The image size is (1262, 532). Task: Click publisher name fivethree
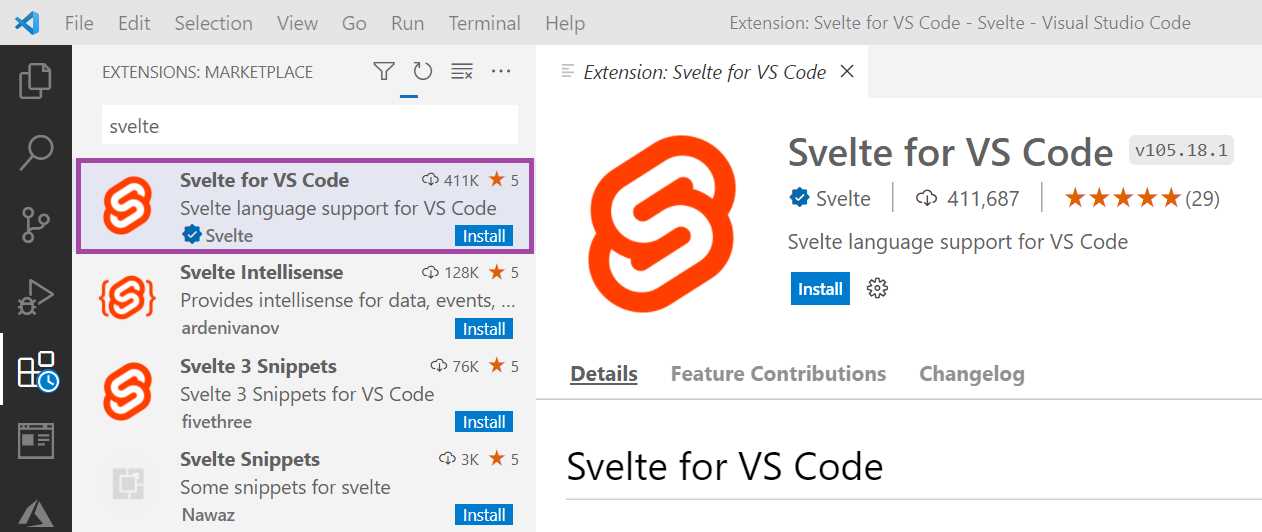click(216, 421)
